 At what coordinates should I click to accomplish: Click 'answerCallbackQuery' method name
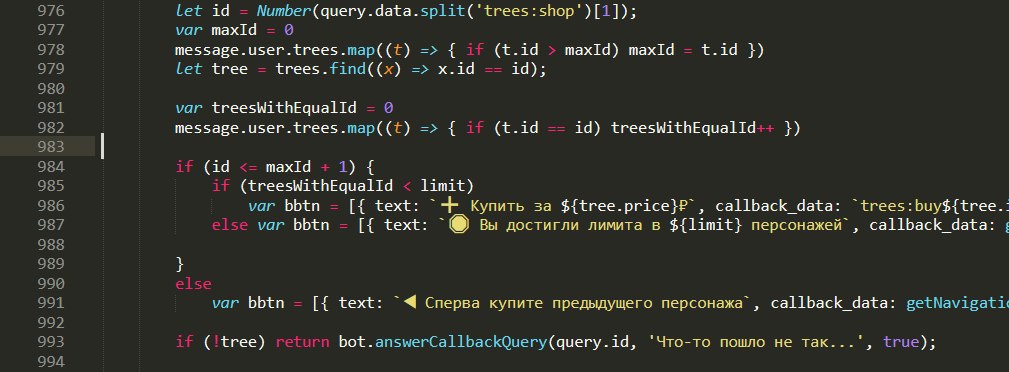pos(460,342)
